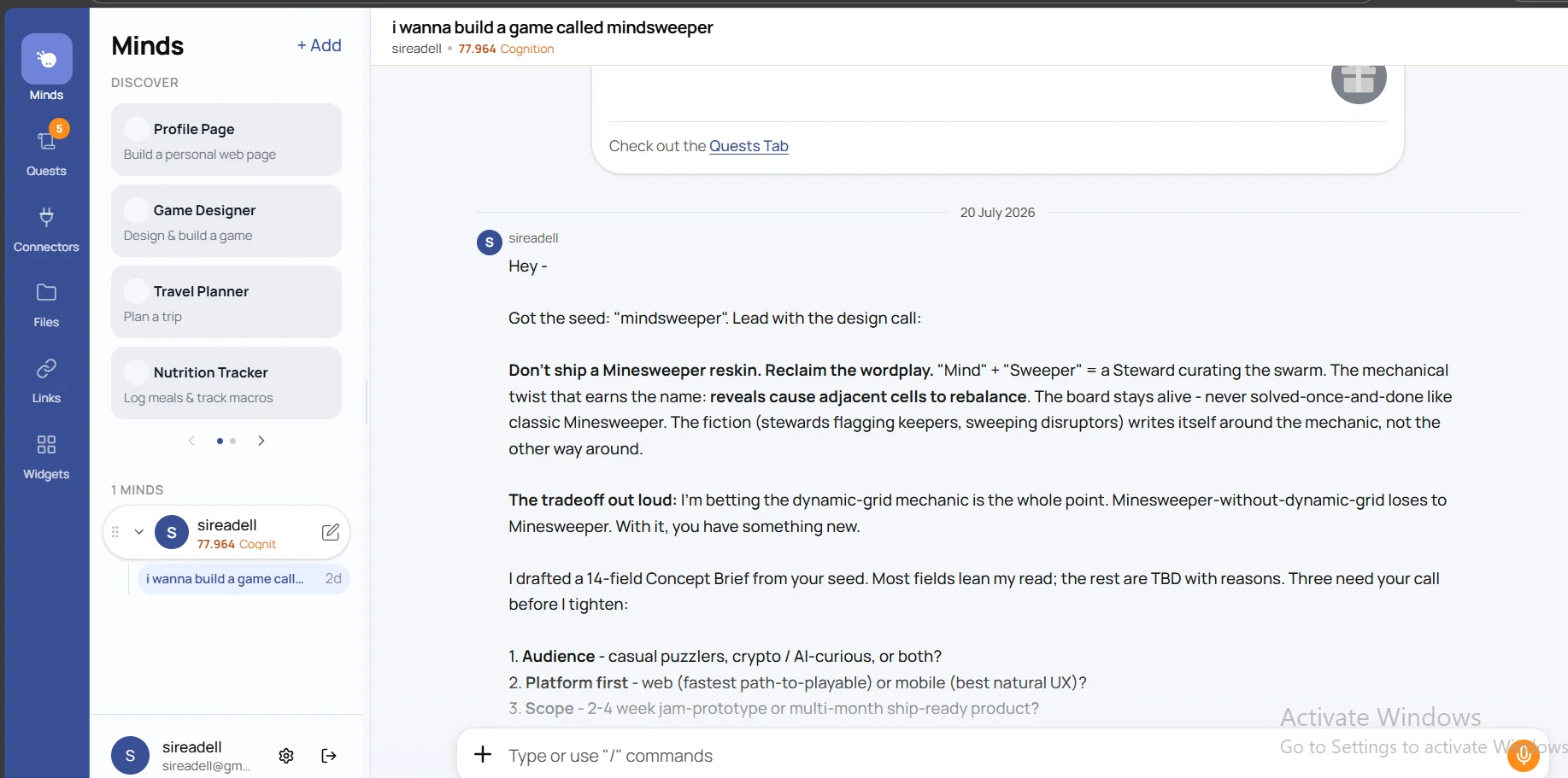Select the Game Designer discover card

(226, 221)
